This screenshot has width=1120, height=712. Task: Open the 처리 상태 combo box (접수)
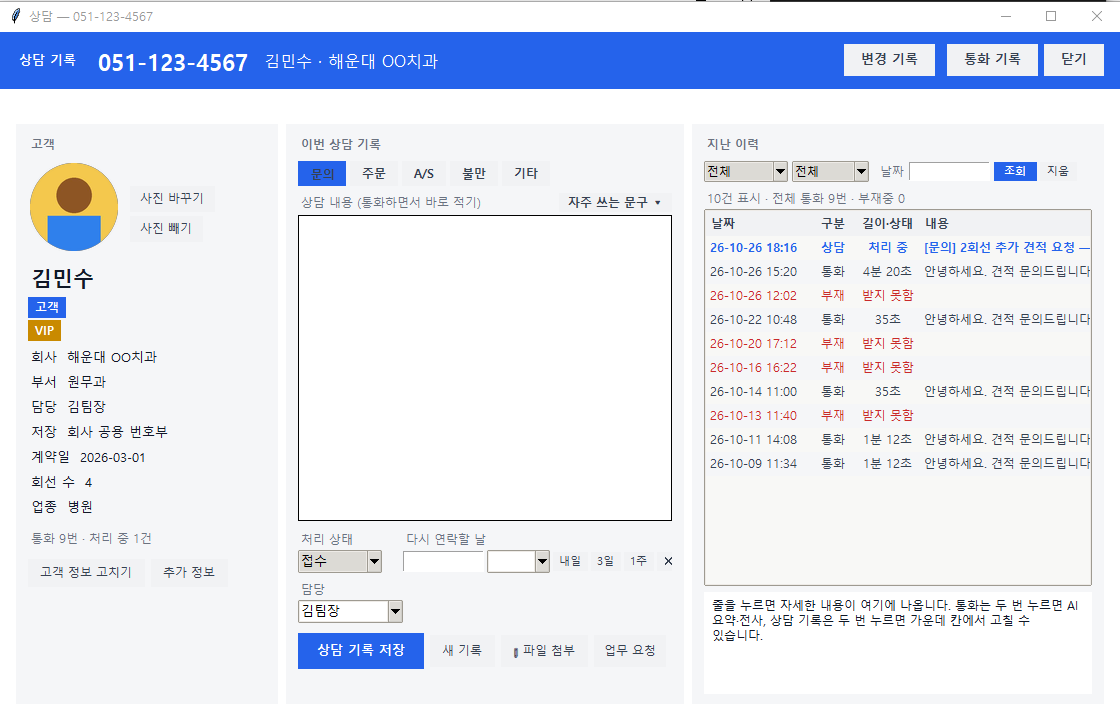(x=340, y=561)
